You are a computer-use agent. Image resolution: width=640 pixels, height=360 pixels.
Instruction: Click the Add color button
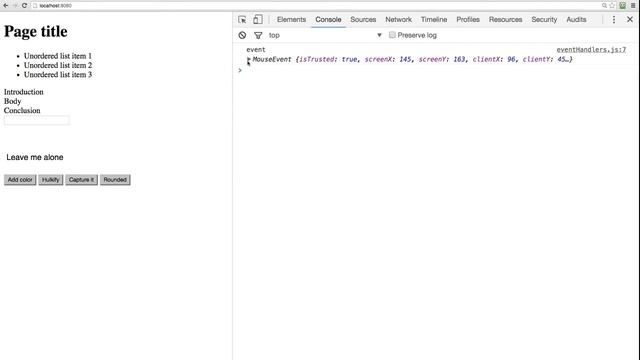click(20, 180)
